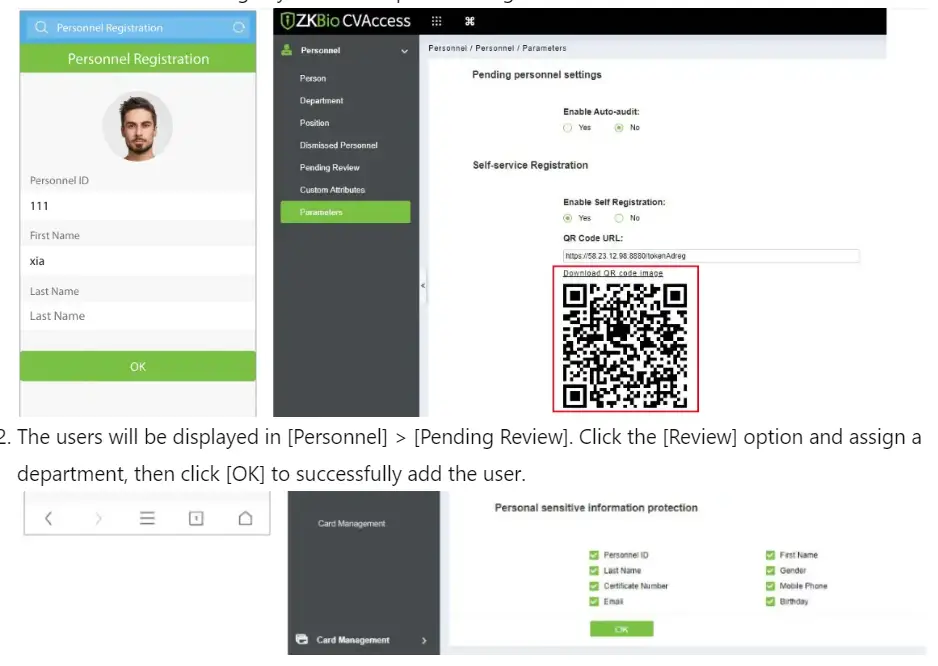Tap the mobile browser home icon

click(x=245, y=518)
